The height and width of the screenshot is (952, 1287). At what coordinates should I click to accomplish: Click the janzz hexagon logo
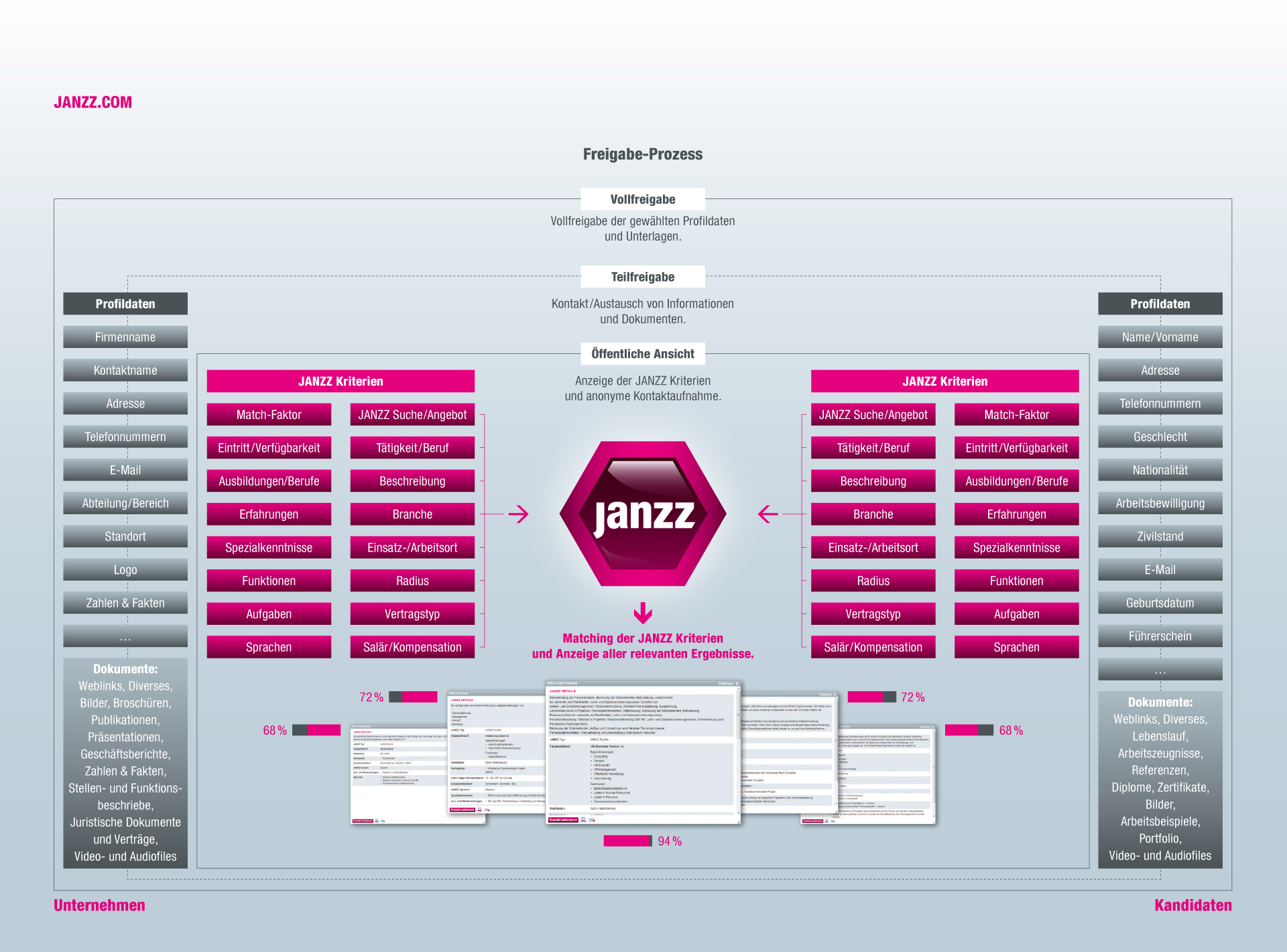point(643,514)
